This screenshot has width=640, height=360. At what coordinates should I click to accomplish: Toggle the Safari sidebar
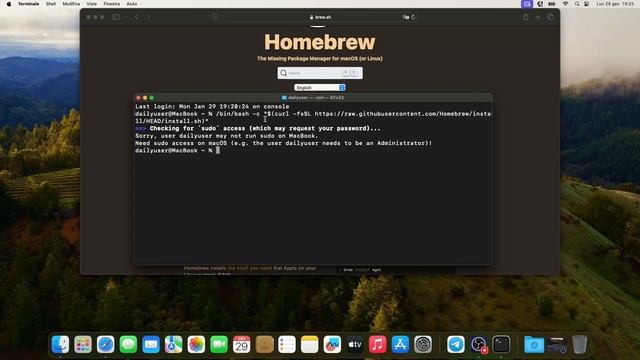pos(116,17)
